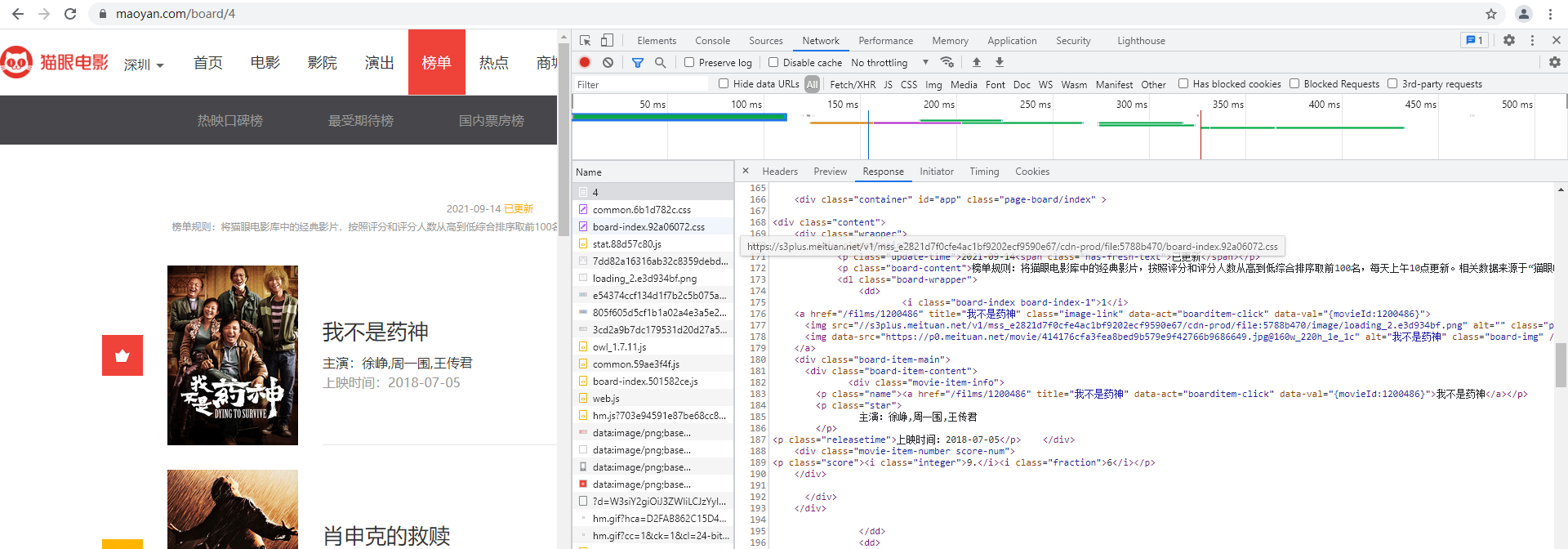Click the Maoyan cat logo
The height and width of the screenshot is (549, 1568).
pos(16,62)
